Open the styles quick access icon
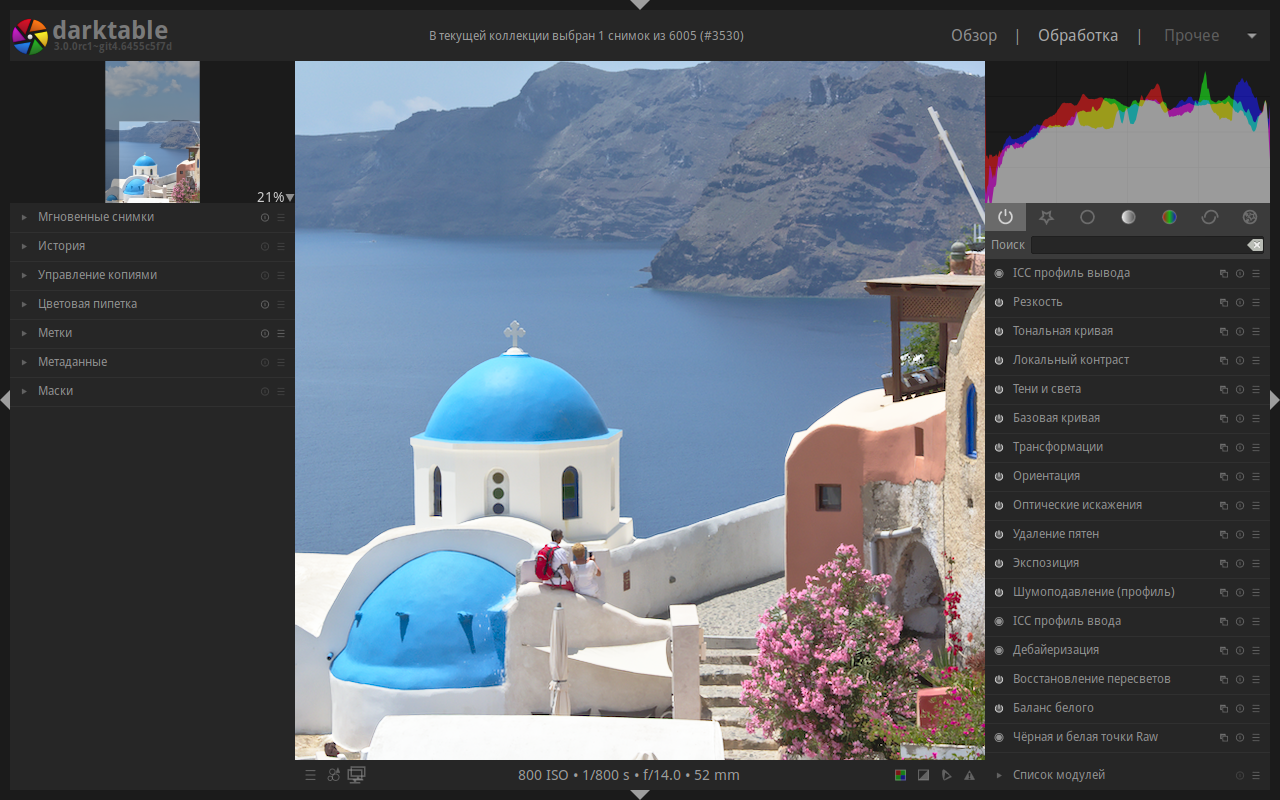This screenshot has height=800, width=1280. pyautogui.click(x=333, y=775)
